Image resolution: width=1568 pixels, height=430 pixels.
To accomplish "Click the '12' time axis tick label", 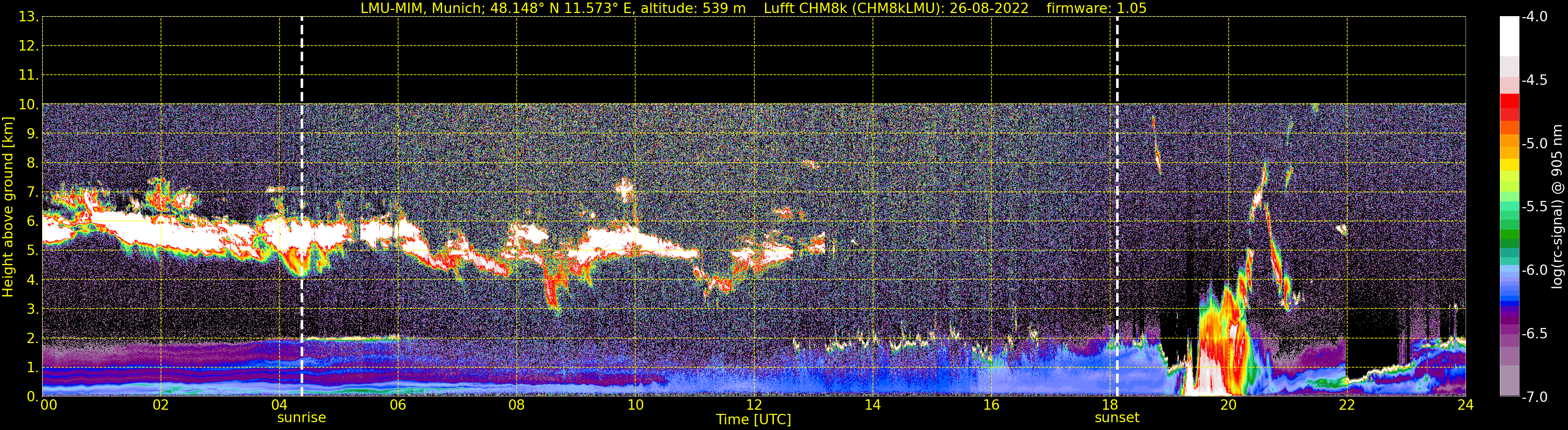I will tap(754, 405).
